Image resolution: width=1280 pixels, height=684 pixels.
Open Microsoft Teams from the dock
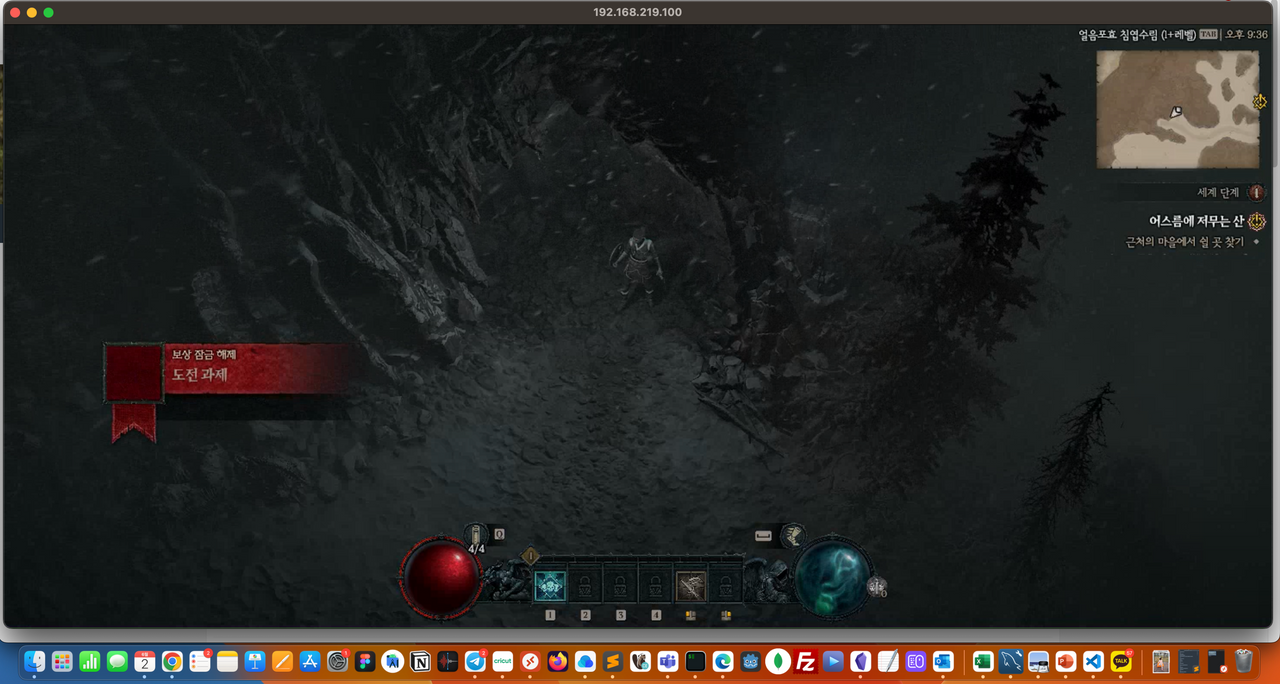[x=668, y=661]
